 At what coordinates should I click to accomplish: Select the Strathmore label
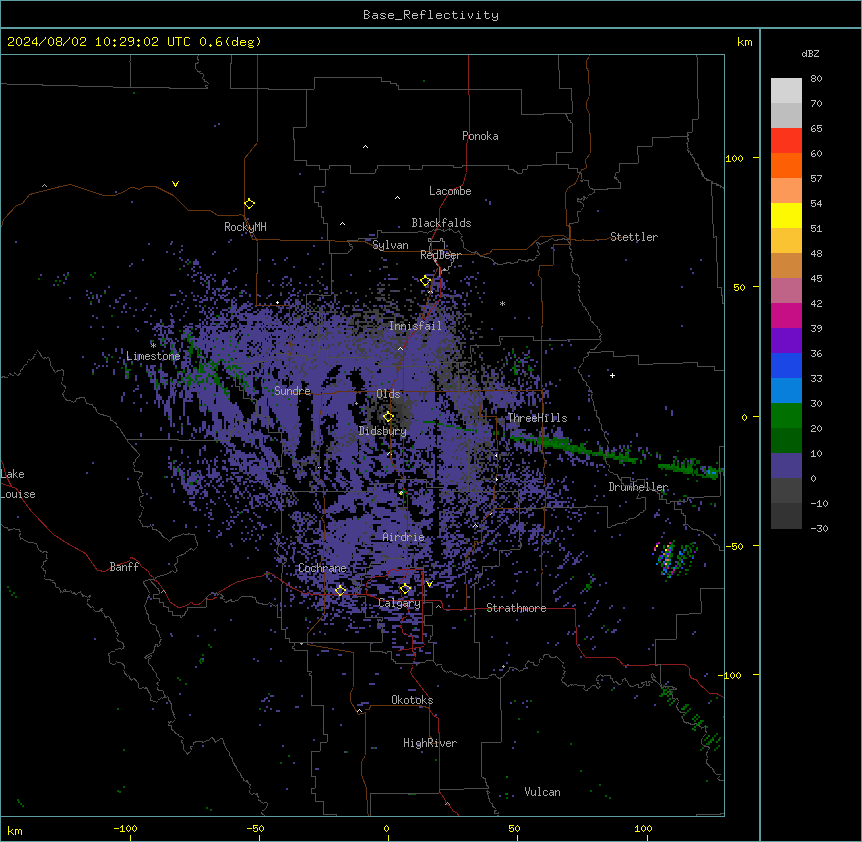[x=516, y=608]
